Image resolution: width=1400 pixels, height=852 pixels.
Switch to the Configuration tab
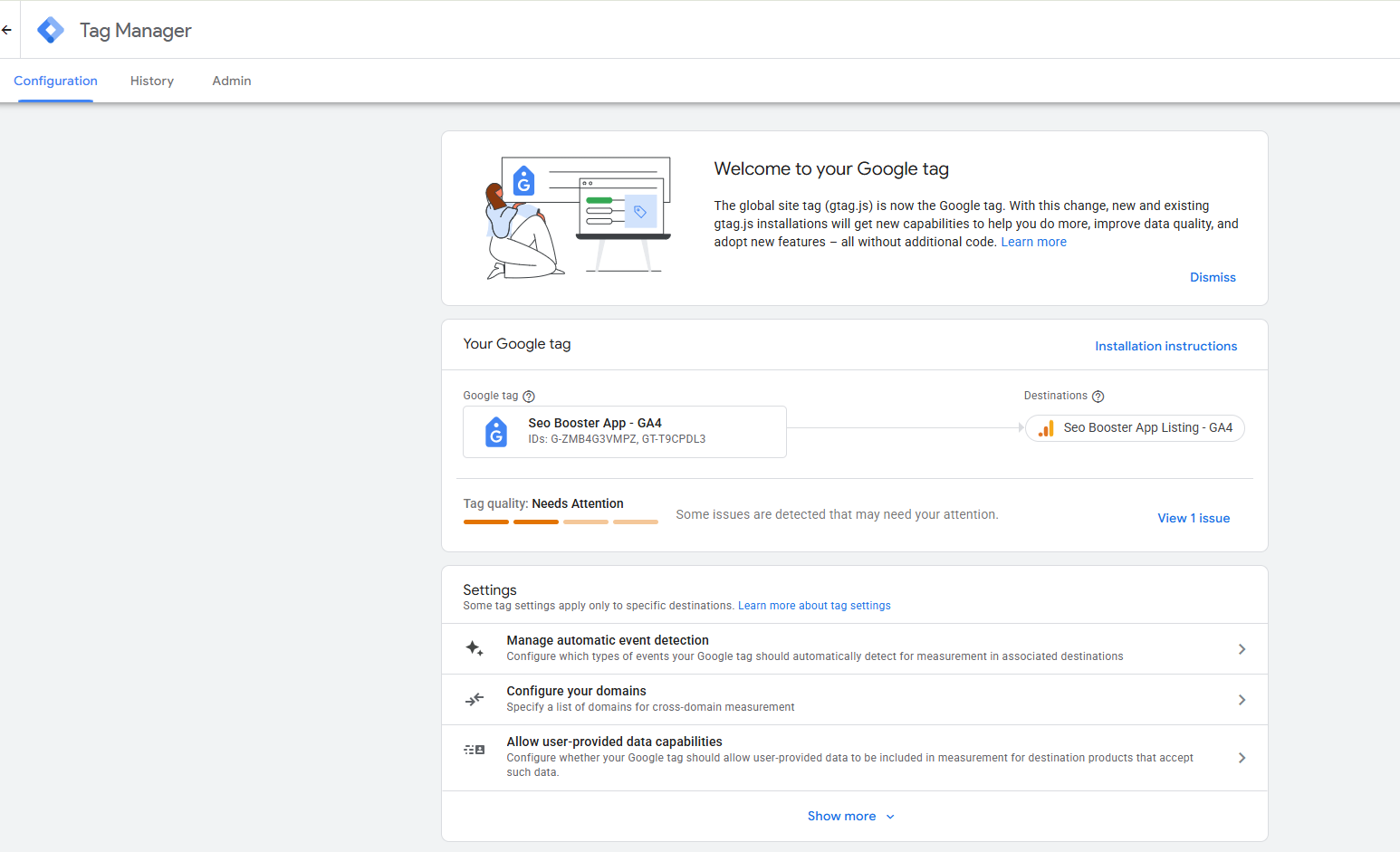pos(55,81)
